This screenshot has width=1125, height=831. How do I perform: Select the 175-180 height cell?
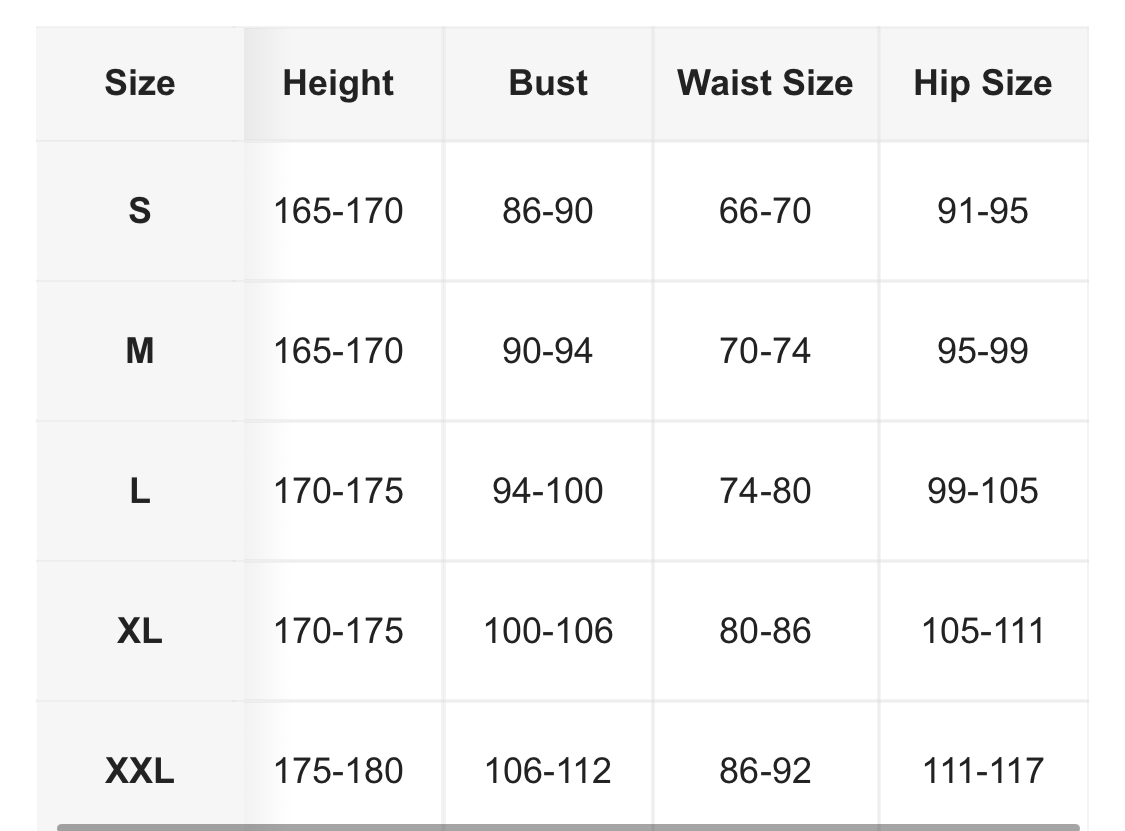click(x=338, y=771)
